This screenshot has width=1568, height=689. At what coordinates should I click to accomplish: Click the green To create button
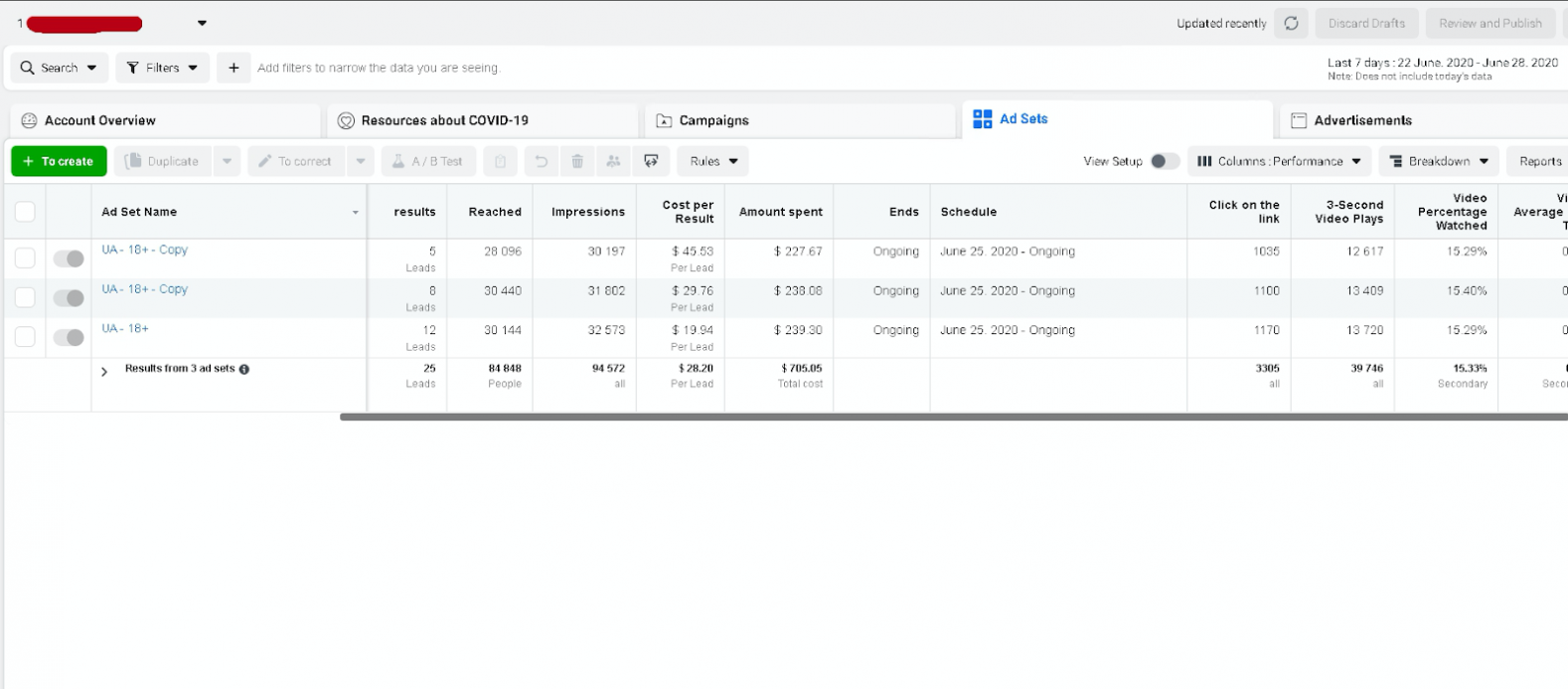click(59, 161)
